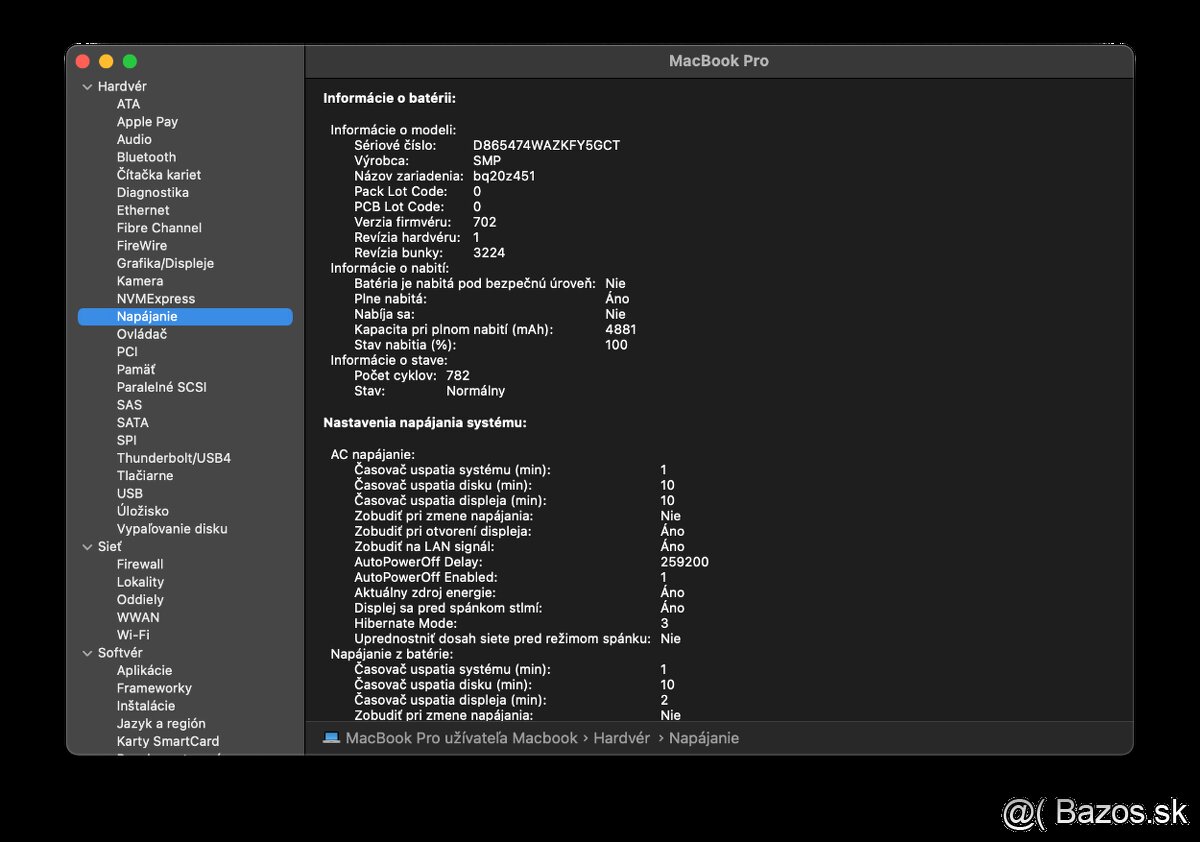The width and height of the screenshot is (1200, 842).
Task: Open Ovládač in the sidebar
Action: pos(141,334)
